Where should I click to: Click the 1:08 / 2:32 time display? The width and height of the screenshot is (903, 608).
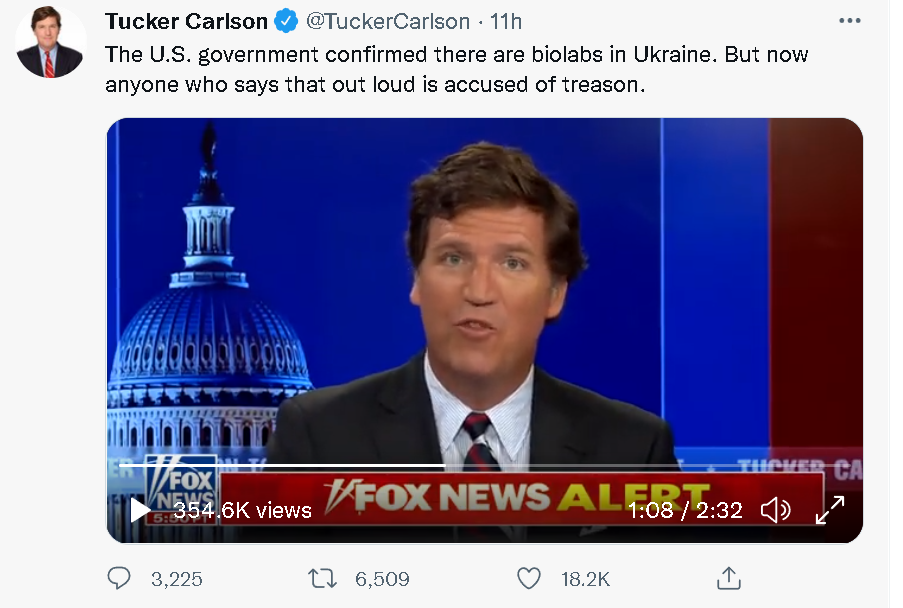[x=685, y=510]
